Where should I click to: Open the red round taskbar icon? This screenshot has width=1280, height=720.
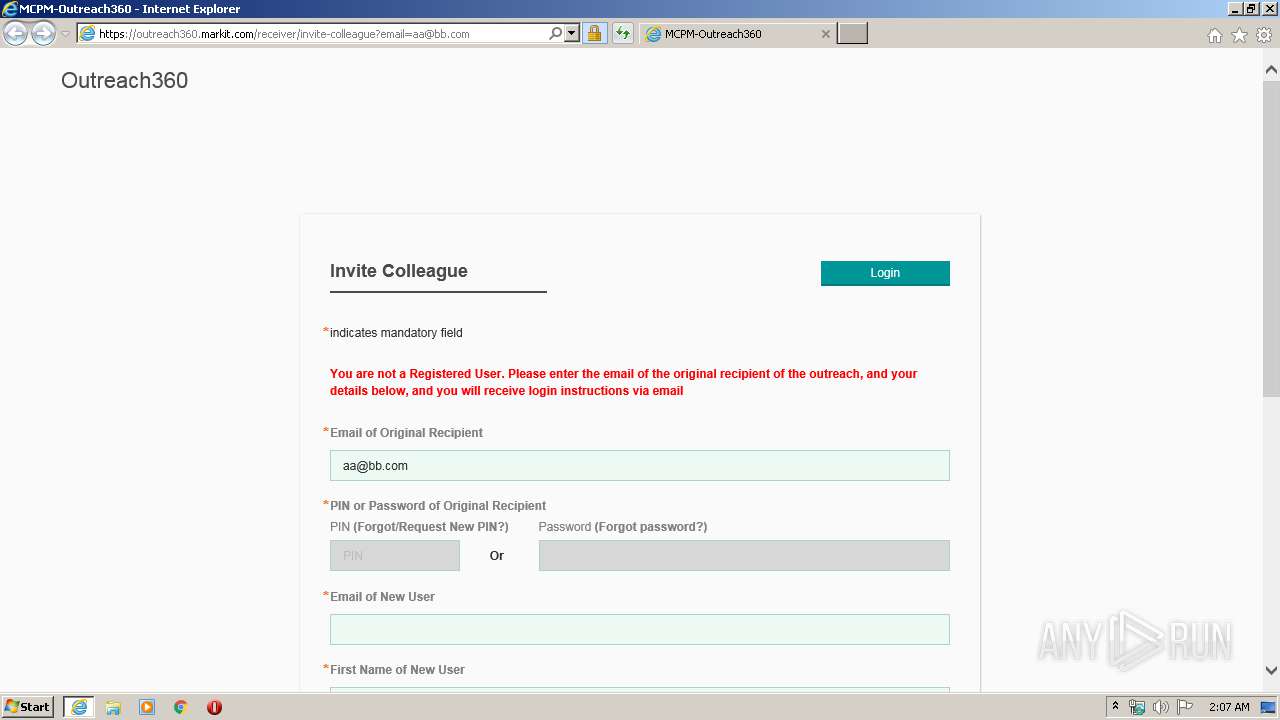pyautogui.click(x=214, y=707)
